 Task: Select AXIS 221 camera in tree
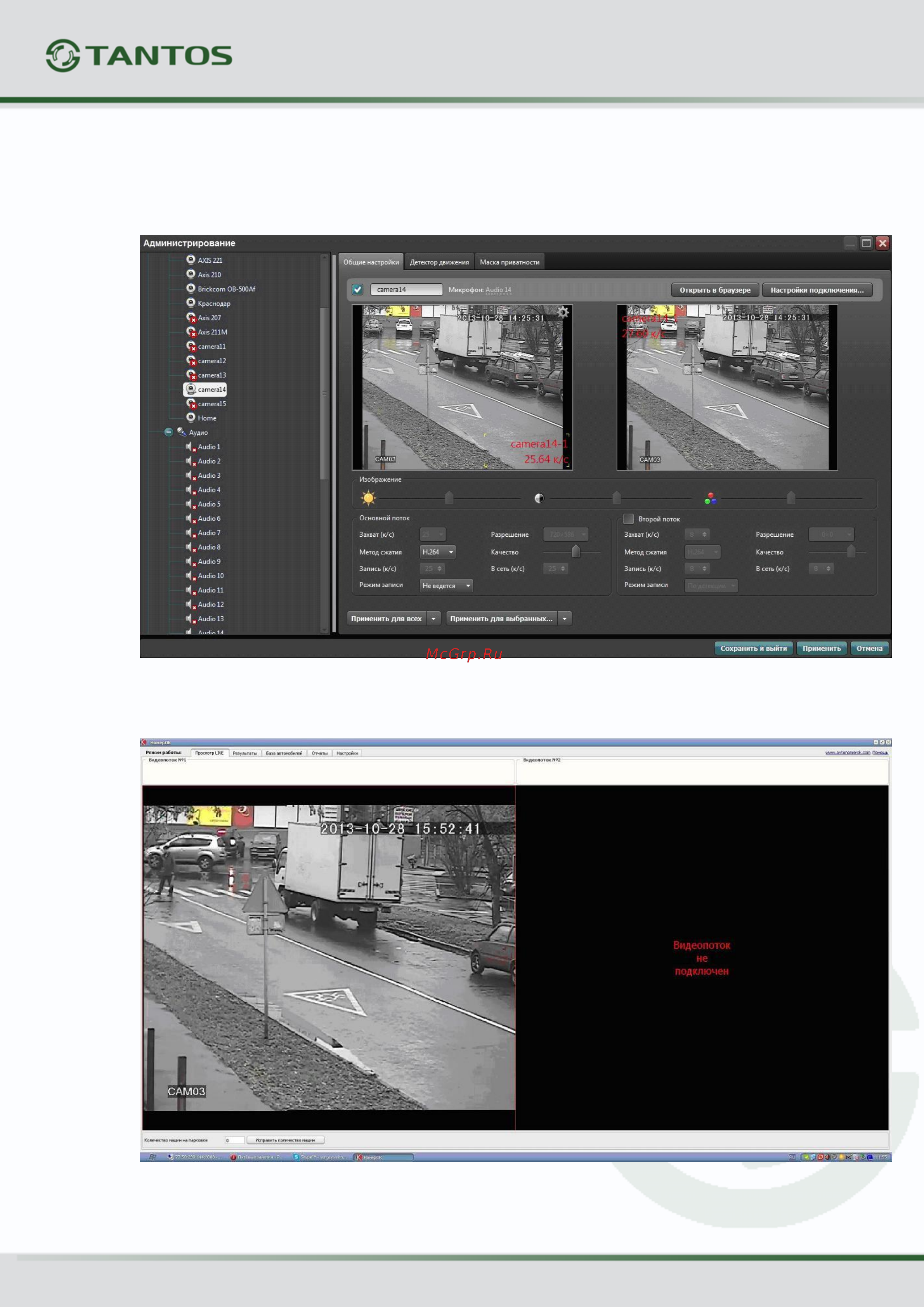coord(205,260)
